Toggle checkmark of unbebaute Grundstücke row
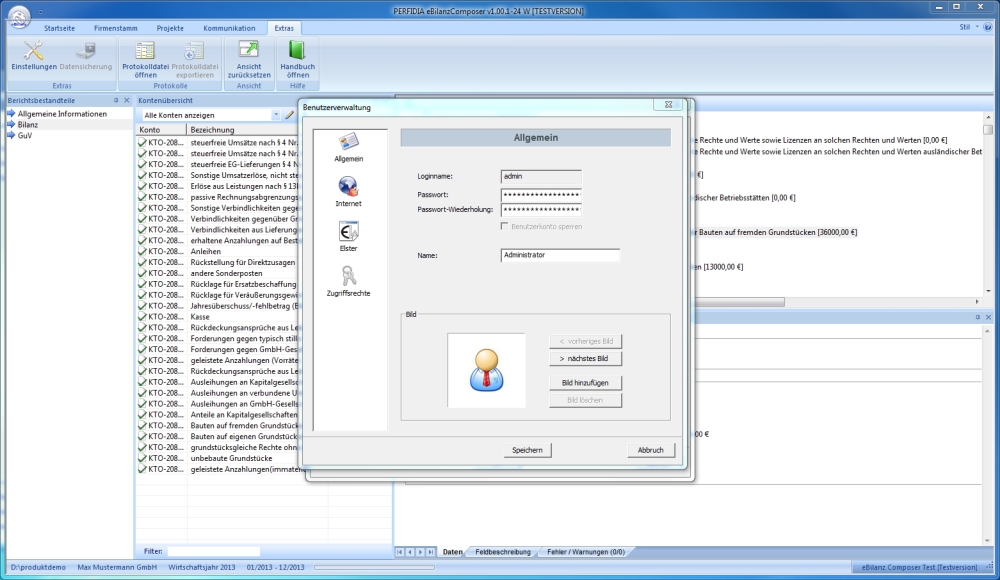This screenshot has width=1000, height=580. pyautogui.click(x=142, y=458)
